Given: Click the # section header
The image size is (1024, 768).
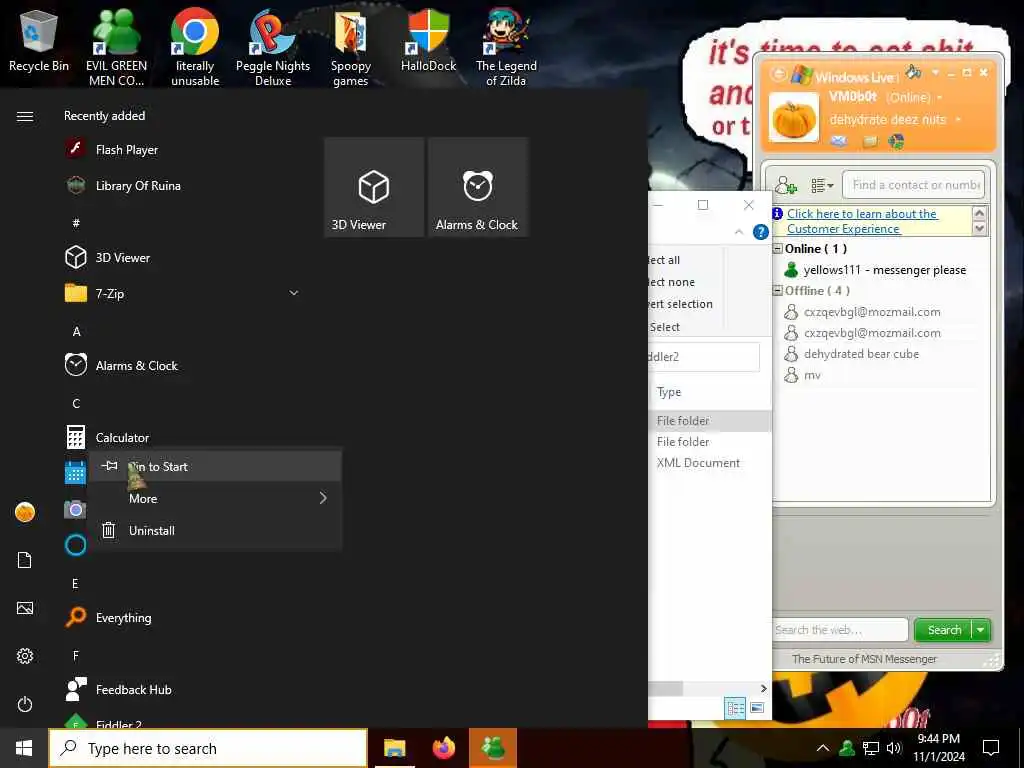Looking at the screenshot, I should tap(76, 223).
